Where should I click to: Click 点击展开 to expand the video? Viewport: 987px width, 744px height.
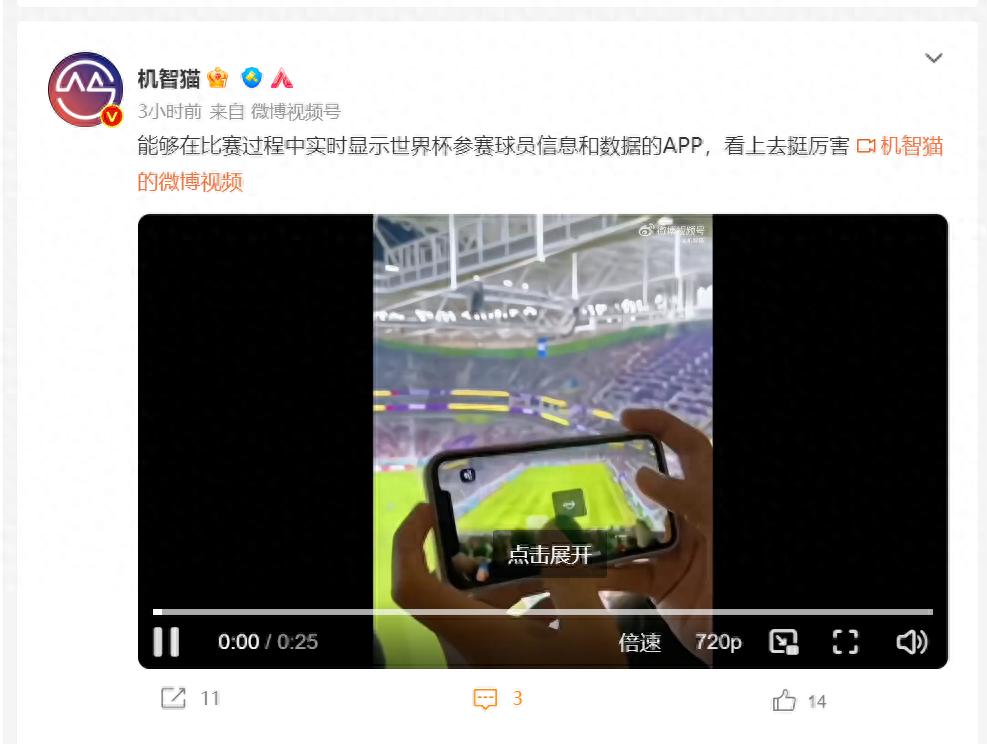pyautogui.click(x=550, y=555)
